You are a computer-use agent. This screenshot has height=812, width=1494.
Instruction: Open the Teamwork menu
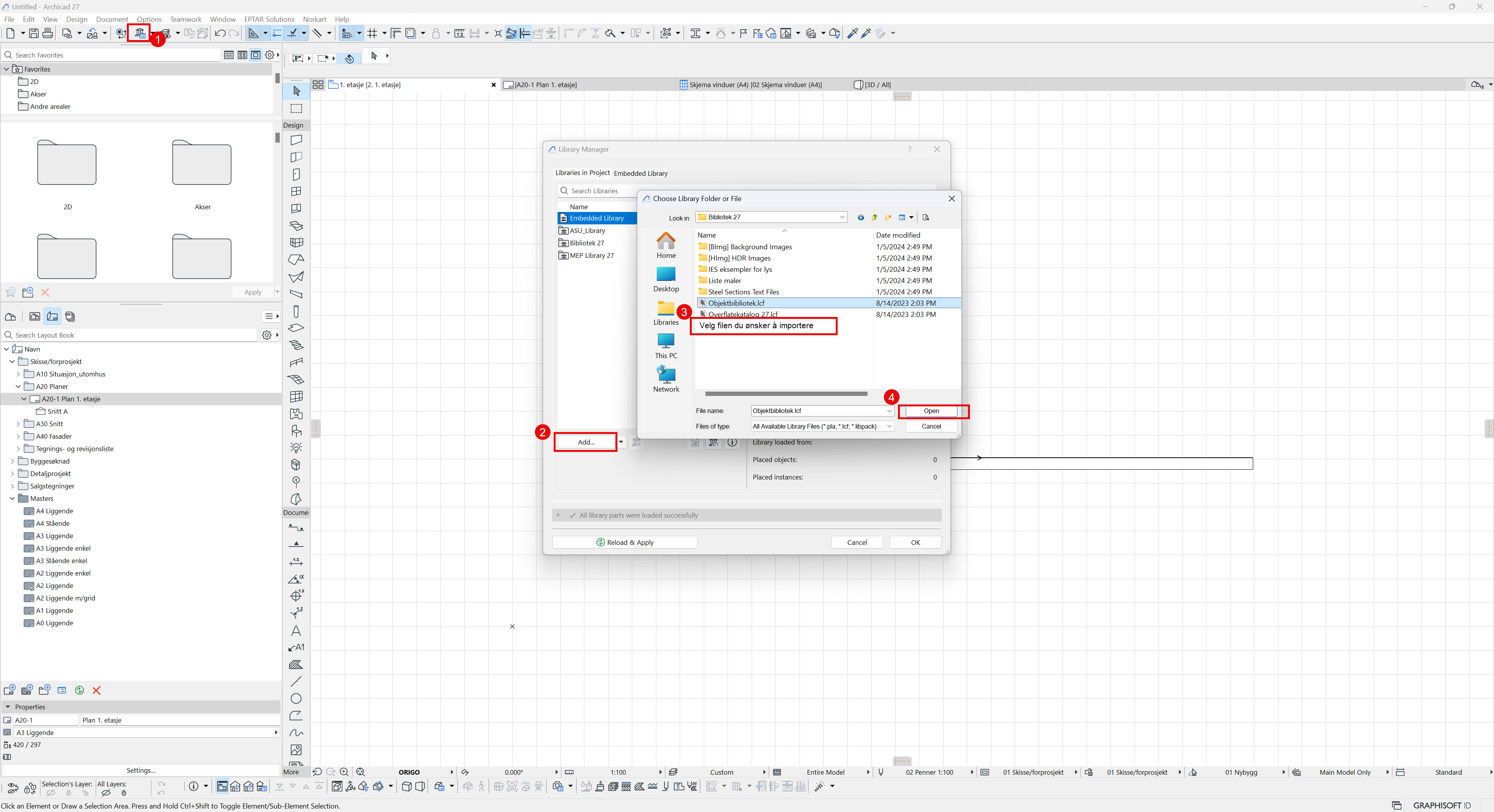[x=186, y=19]
